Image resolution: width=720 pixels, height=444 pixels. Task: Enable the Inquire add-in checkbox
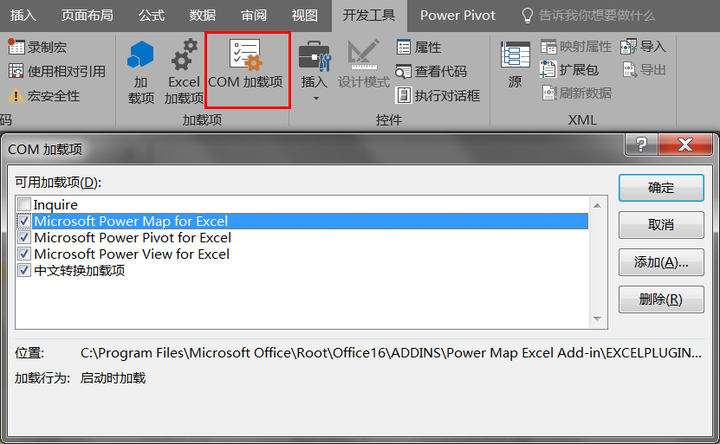(24, 204)
